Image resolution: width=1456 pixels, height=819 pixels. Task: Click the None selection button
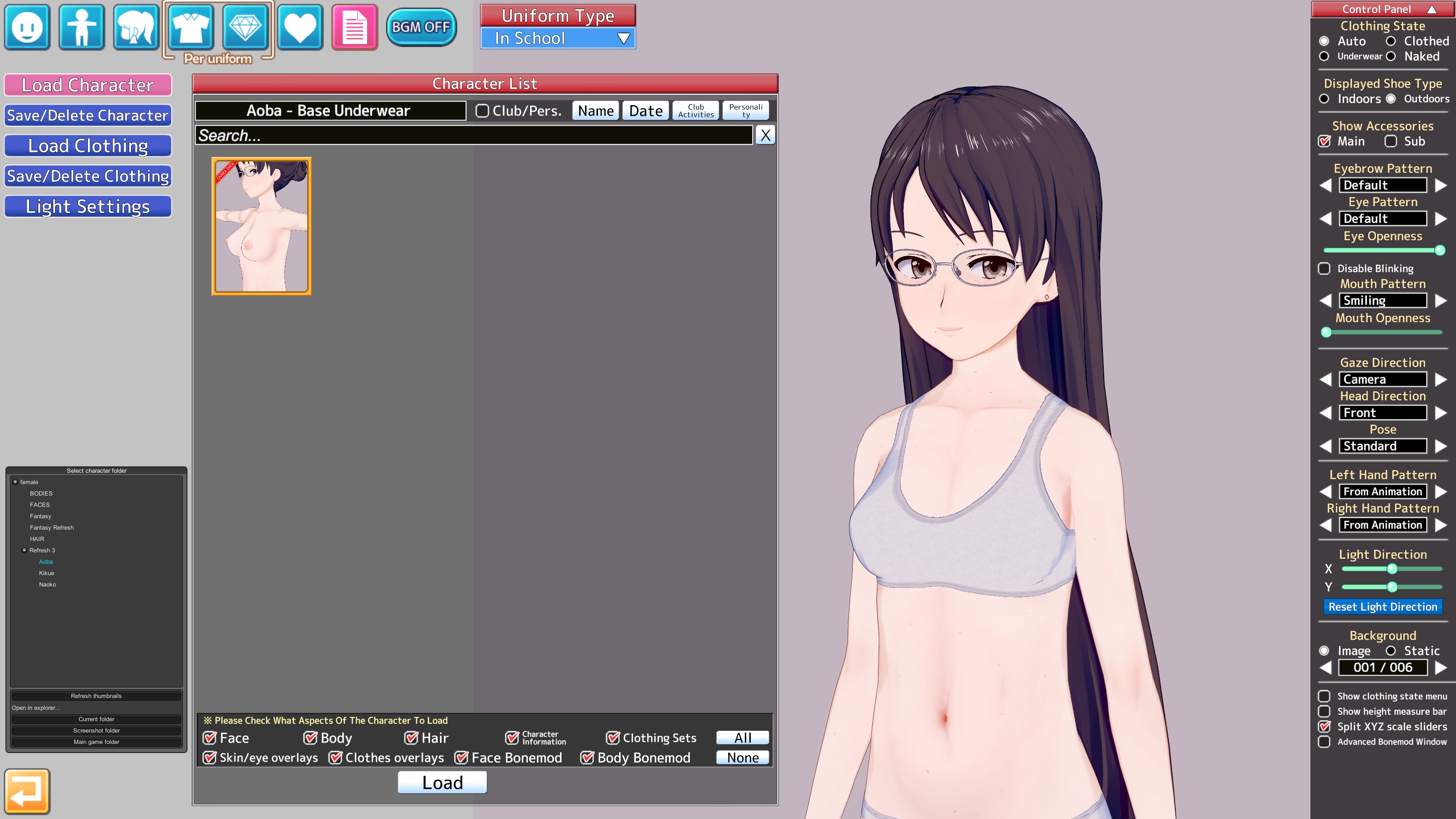click(x=743, y=758)
